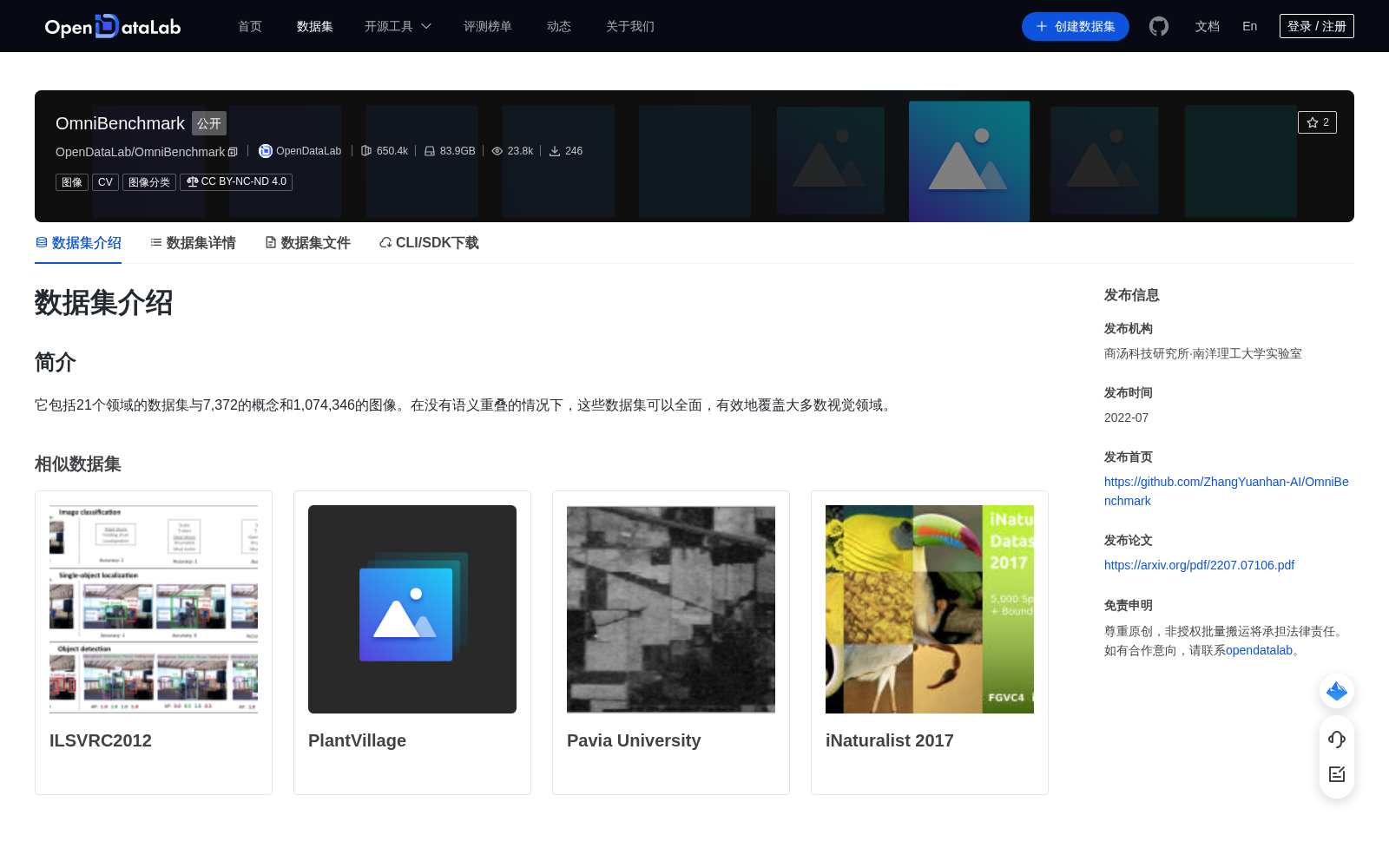Click the iNaturalist 2017 title text
The image size is (1389, 868).
(x=890, y=740)
